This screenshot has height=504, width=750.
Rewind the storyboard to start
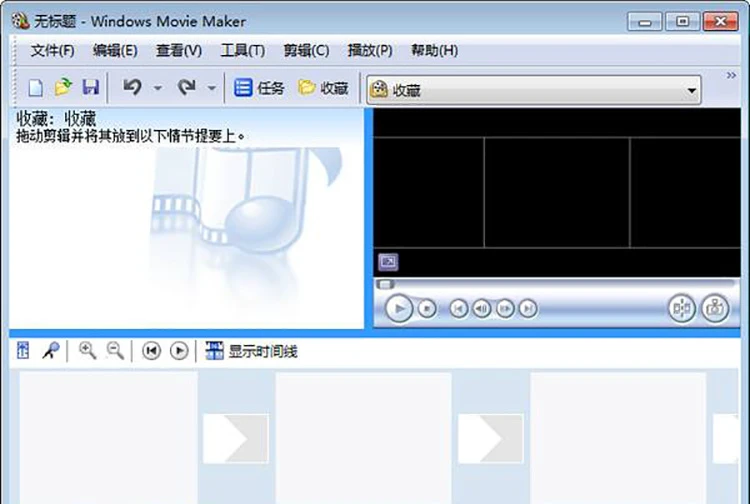[151, 351]
